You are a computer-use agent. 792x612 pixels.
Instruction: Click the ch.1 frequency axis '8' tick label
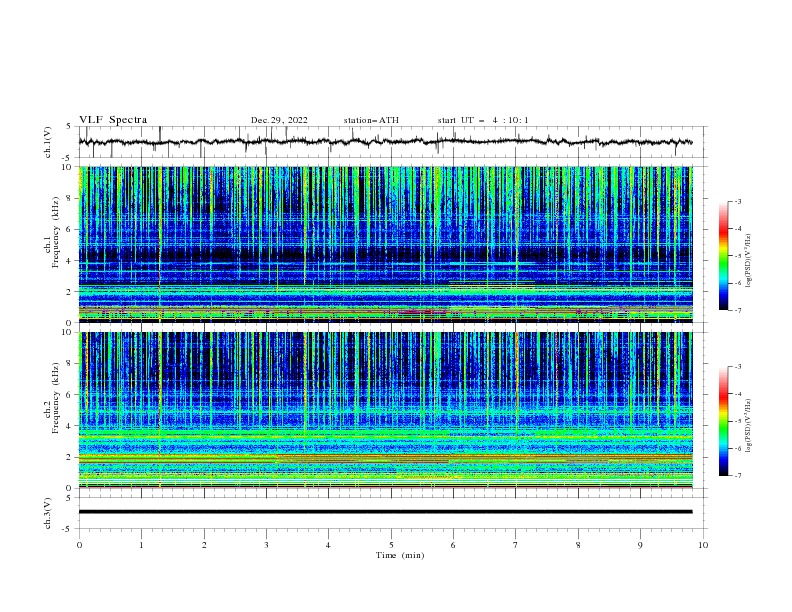coord(69,198)
